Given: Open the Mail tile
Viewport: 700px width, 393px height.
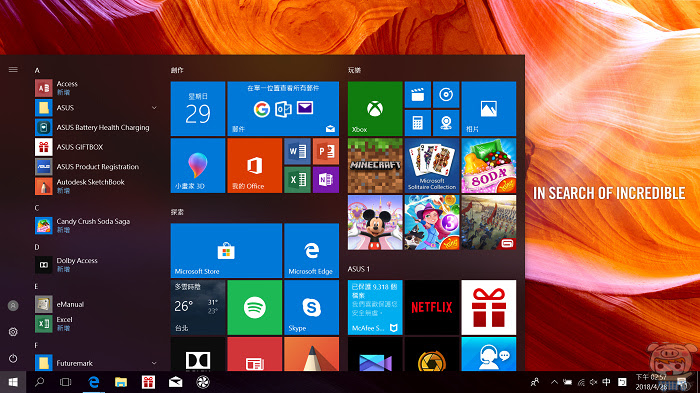Looking at the screenshot, I should tap(283, 109).
